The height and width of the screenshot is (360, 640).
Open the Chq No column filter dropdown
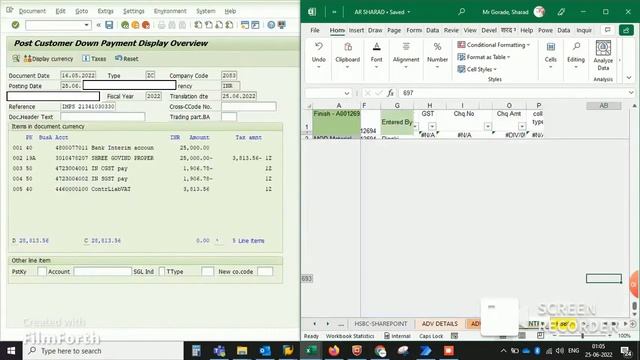tap(488, 127)
